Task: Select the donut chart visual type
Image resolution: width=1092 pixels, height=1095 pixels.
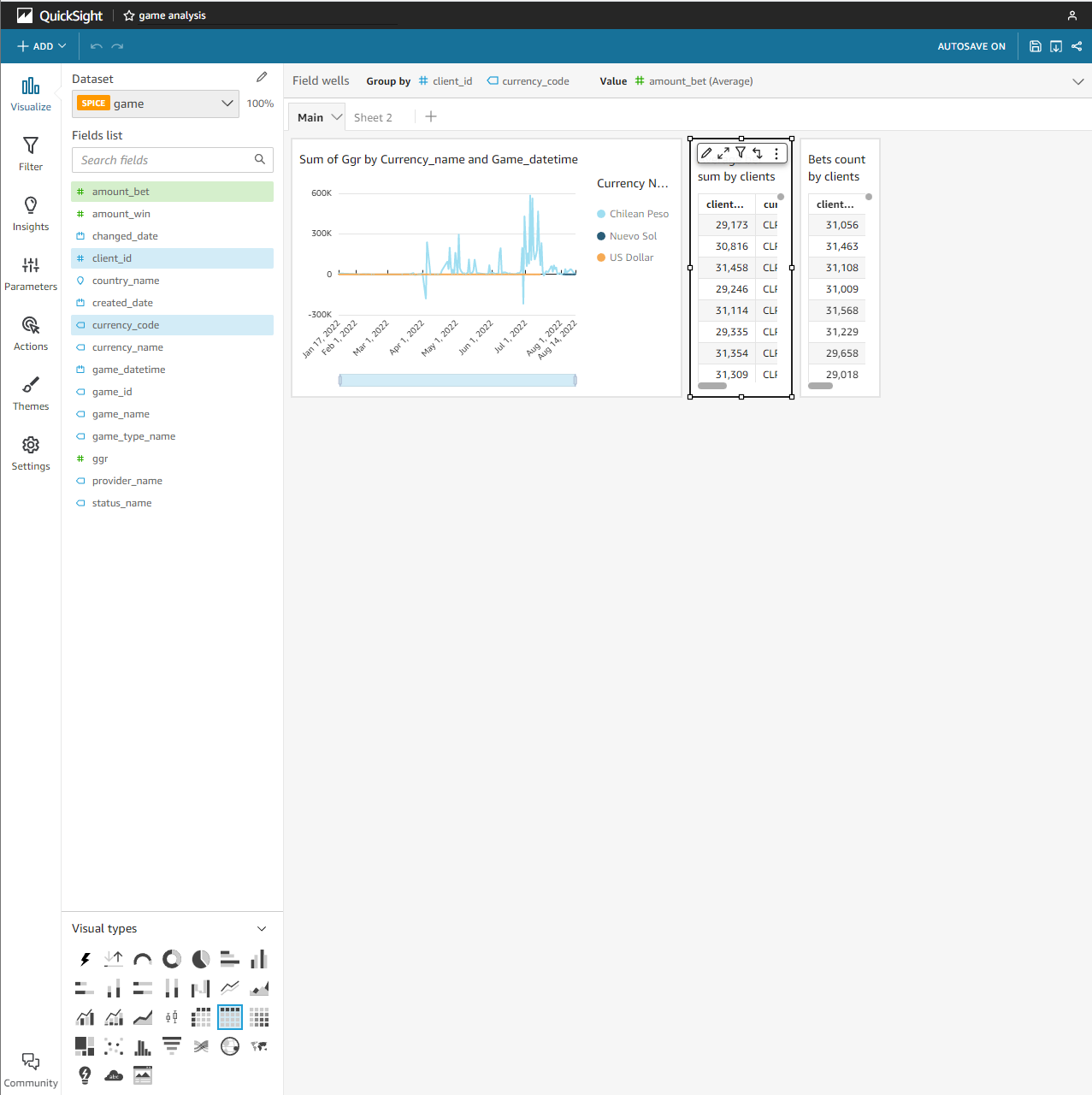Action: [172, 959]
